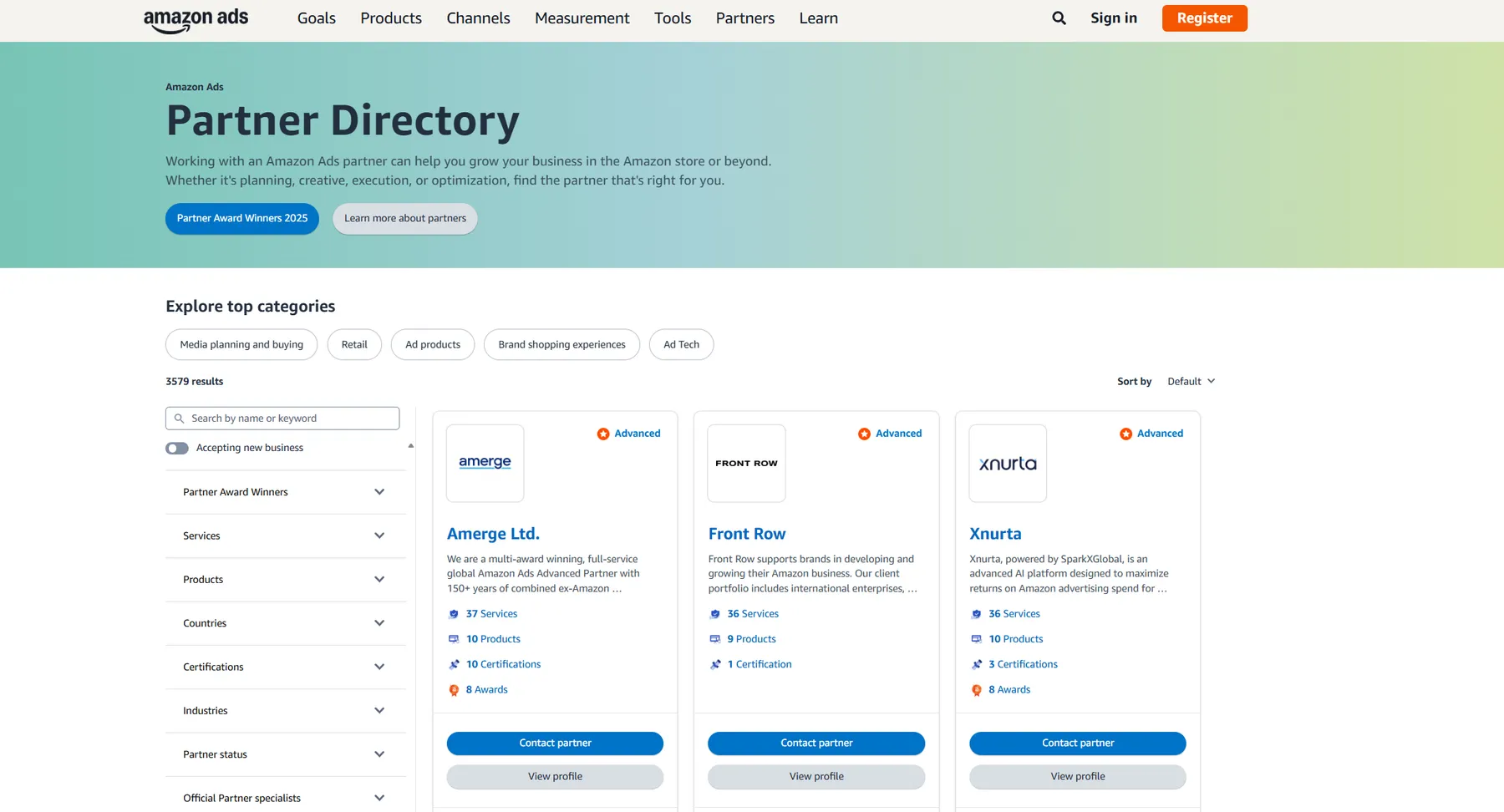This screenshot has width=1504, height=812.
Task: Open the Channels menu
Action: pos(478,18)
